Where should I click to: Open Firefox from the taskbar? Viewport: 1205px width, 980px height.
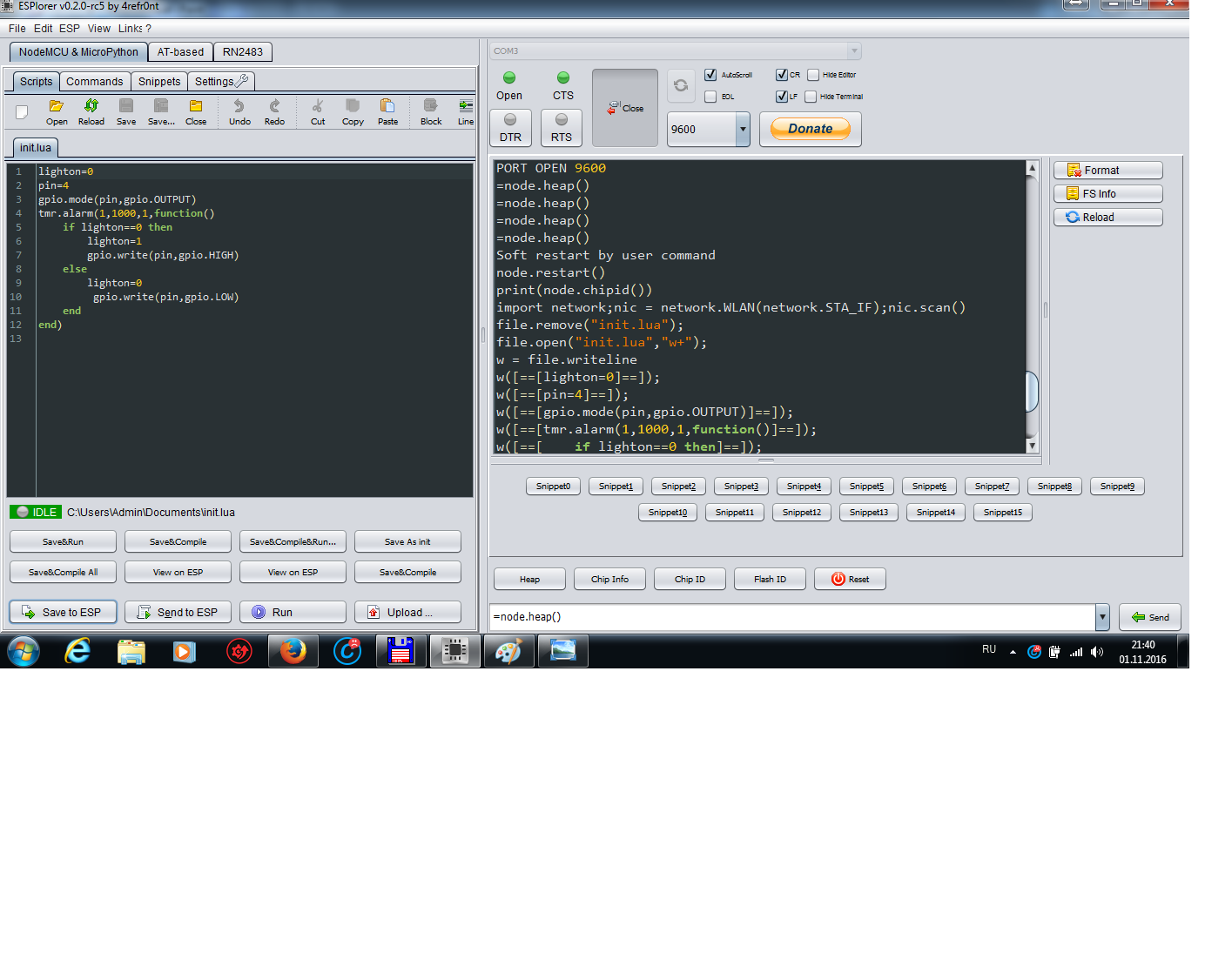293,651
